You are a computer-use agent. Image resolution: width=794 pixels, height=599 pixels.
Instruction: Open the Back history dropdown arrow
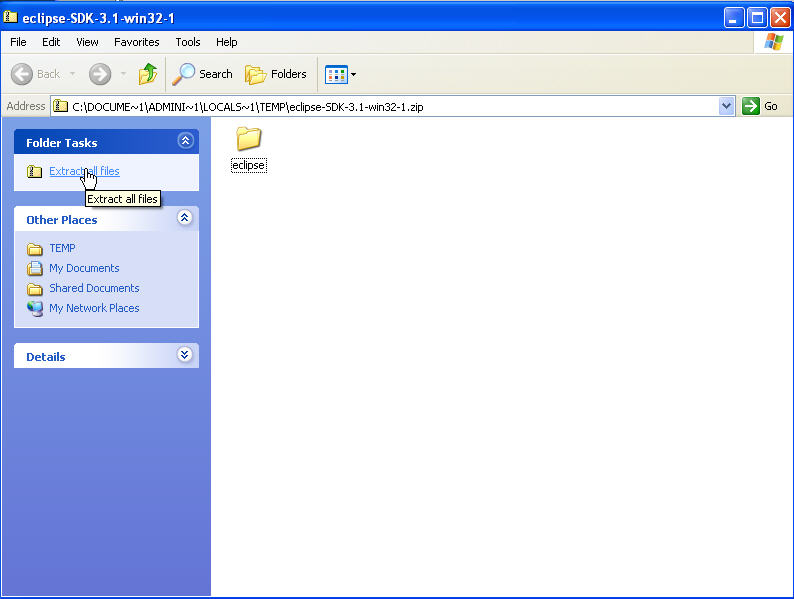point(72,74)
